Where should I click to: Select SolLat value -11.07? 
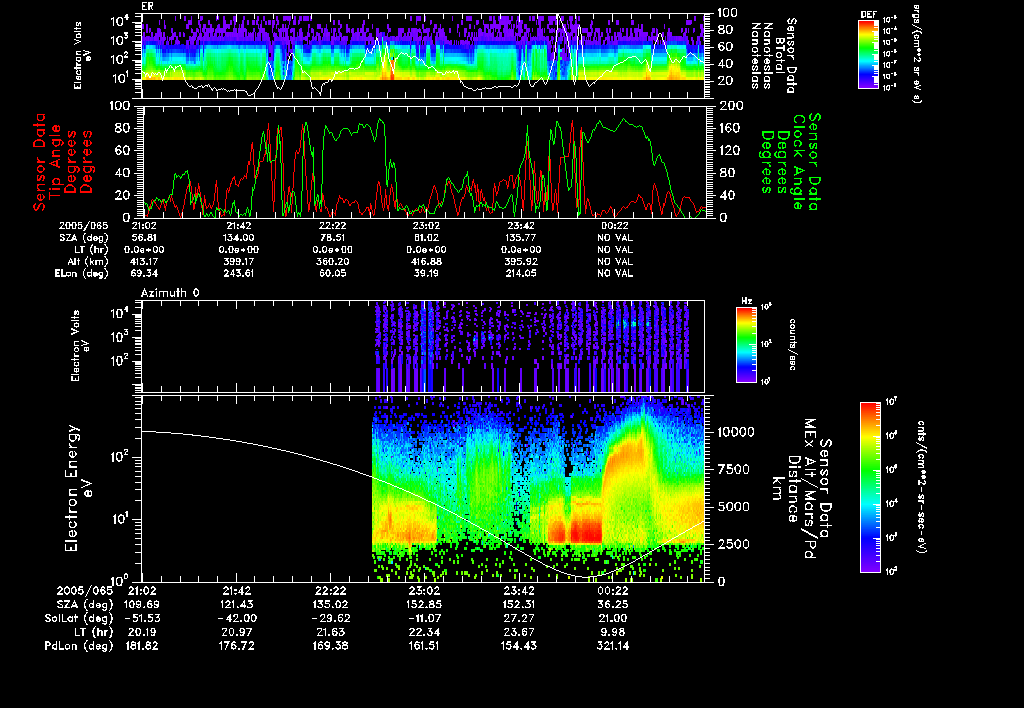(x=423, y=619)
